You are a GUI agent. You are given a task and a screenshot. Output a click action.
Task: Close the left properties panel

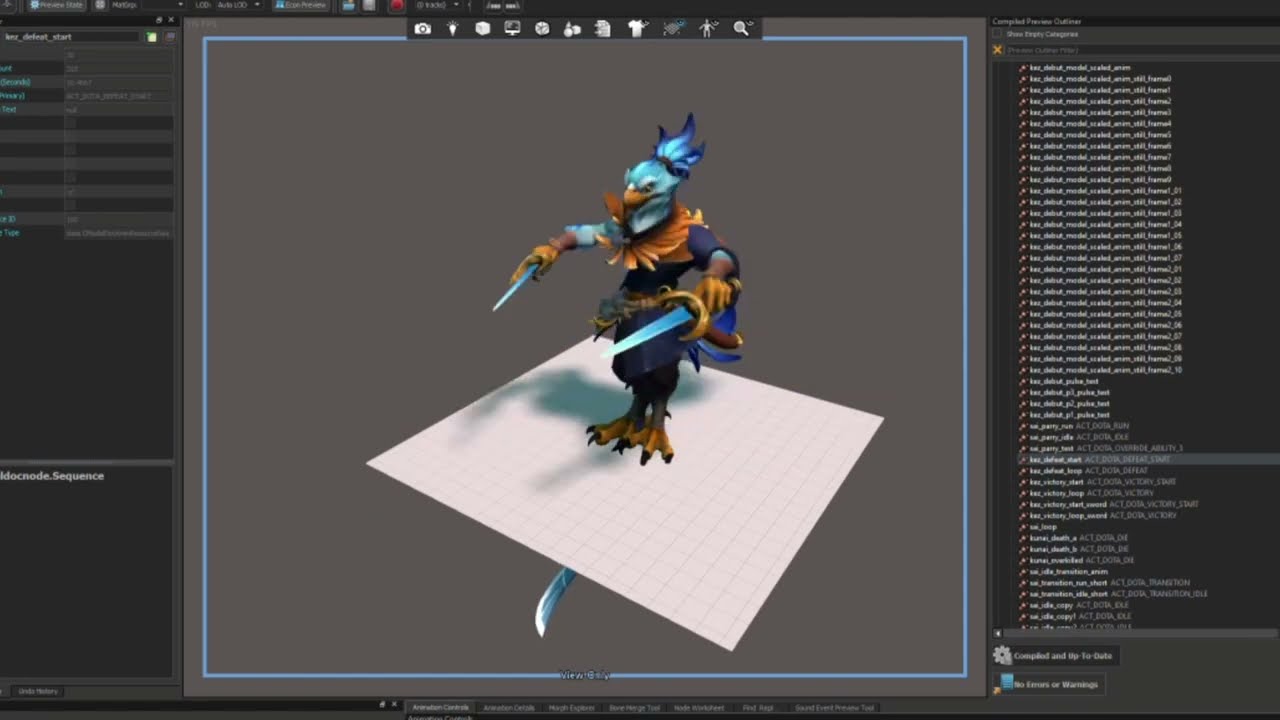coord(170,20)
